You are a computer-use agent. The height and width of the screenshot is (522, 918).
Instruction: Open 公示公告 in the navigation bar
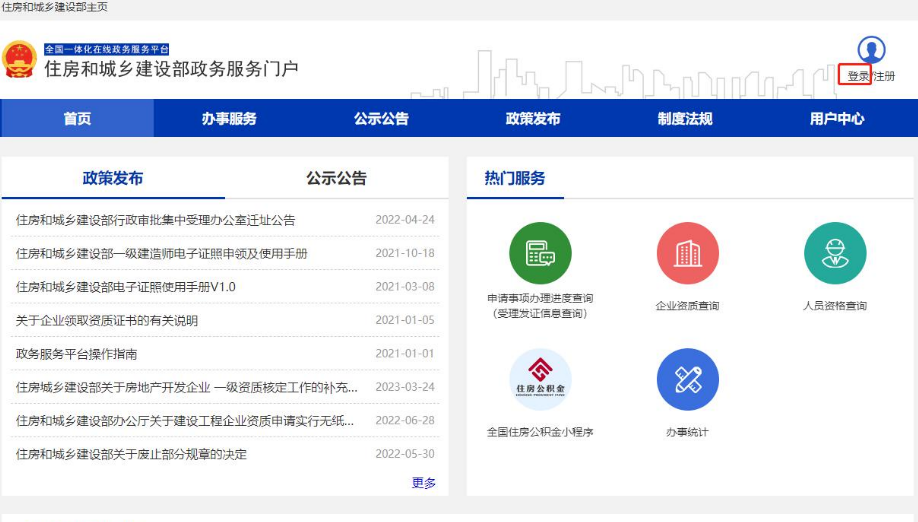[381, 118]
